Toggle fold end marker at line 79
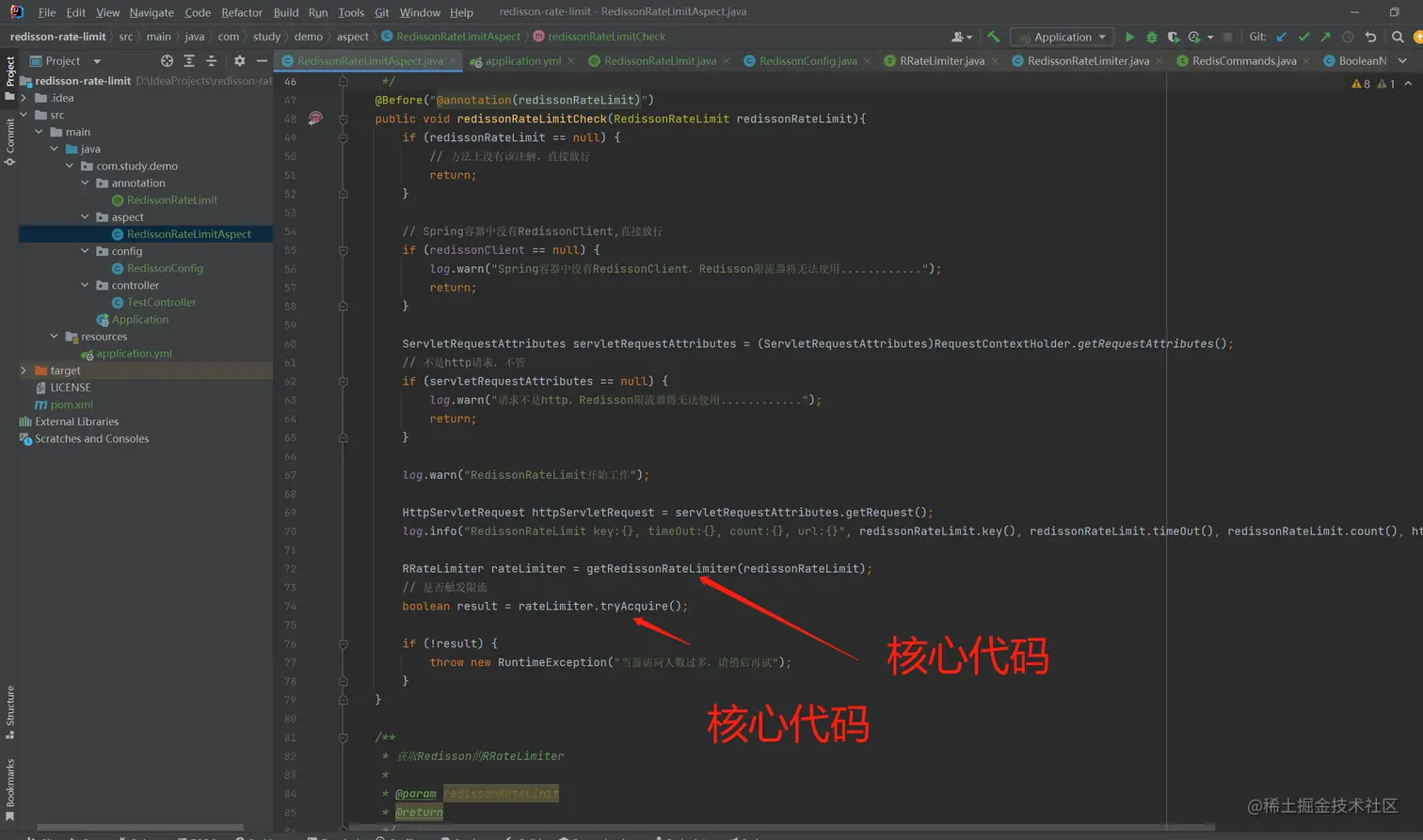The width and height of the screenshot is (1423, 840). (x=343, y=700)
